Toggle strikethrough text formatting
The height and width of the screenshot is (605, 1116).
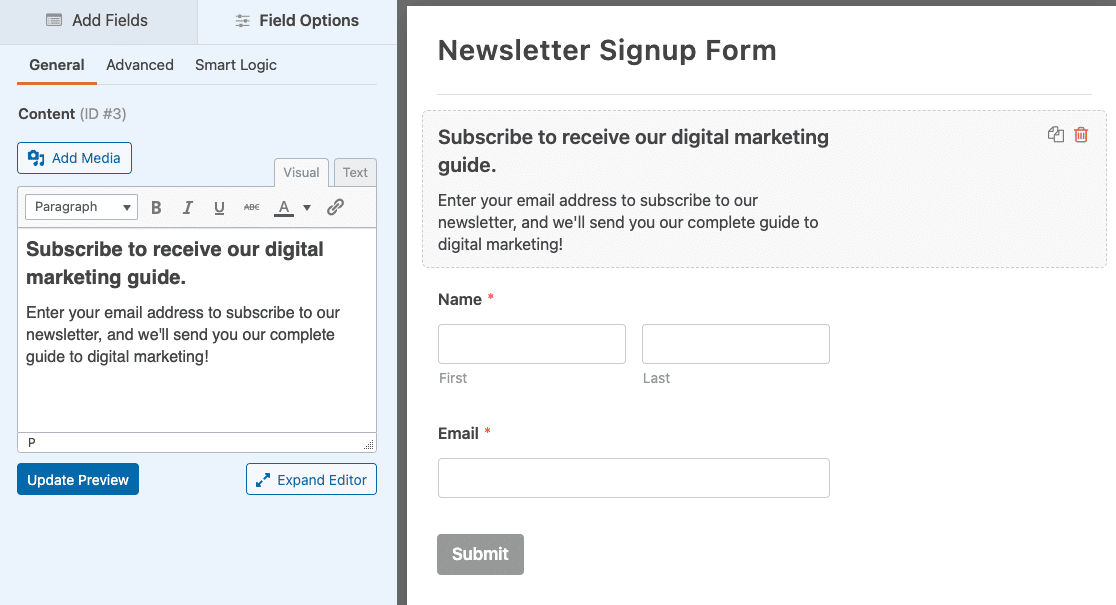point(251,208)
